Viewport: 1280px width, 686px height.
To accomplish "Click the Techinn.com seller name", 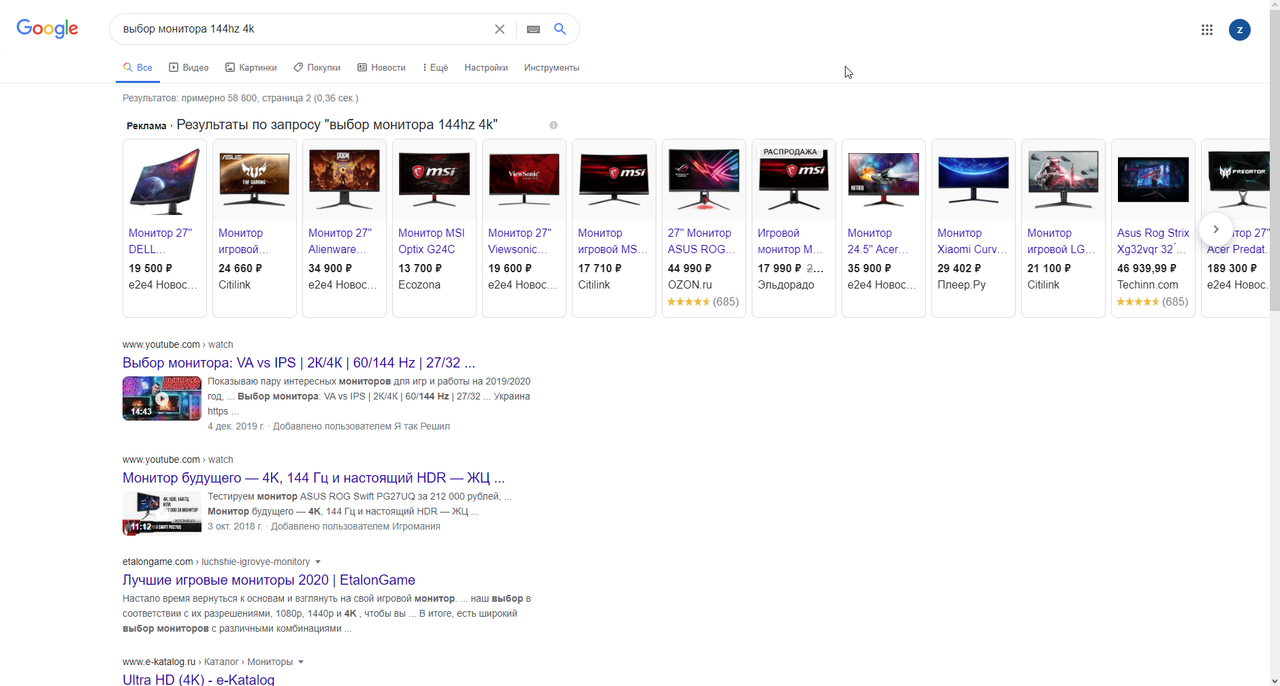I will tap(1148, 285).
